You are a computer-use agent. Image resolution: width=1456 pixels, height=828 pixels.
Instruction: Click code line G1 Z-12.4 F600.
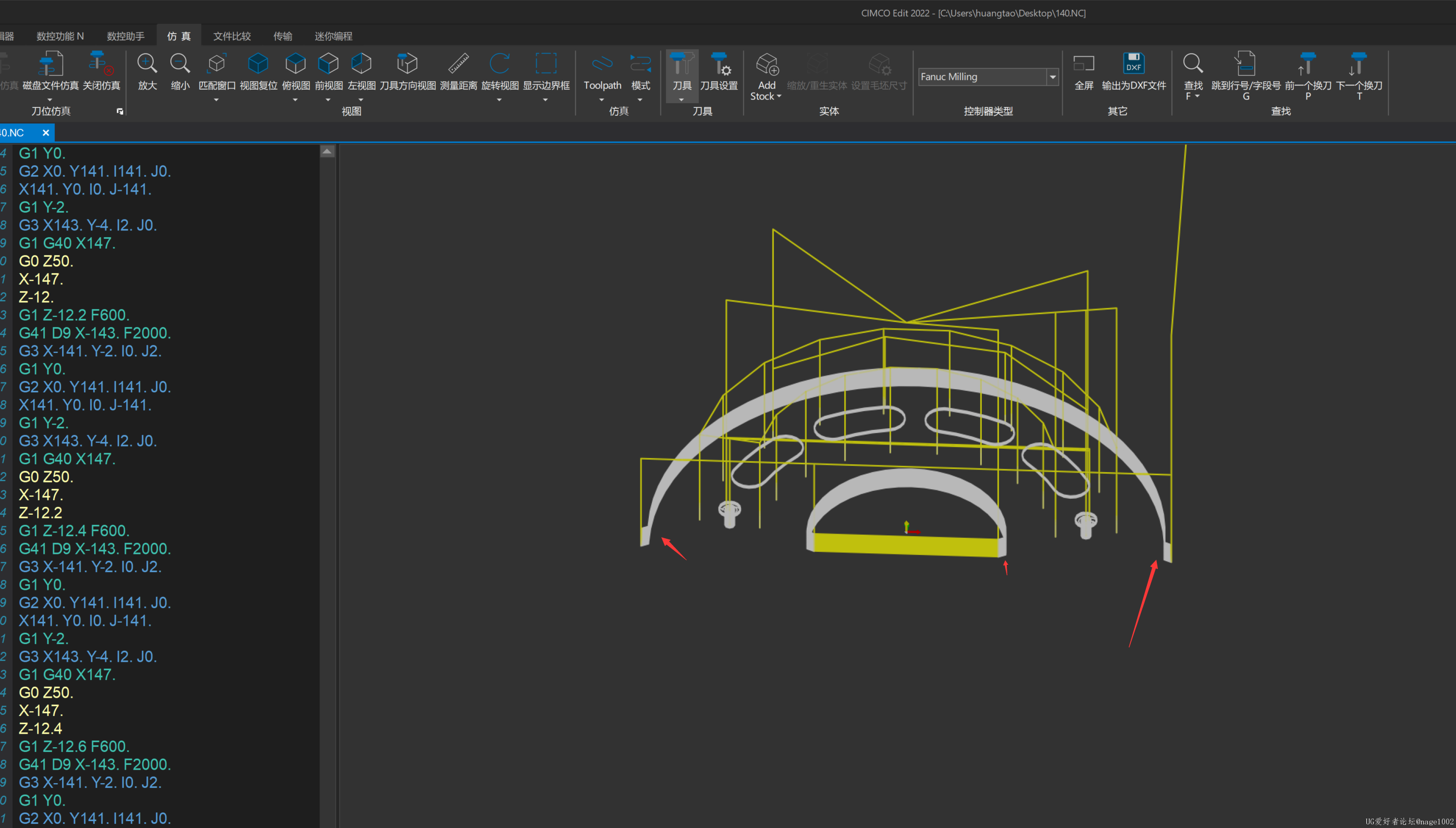74,530
